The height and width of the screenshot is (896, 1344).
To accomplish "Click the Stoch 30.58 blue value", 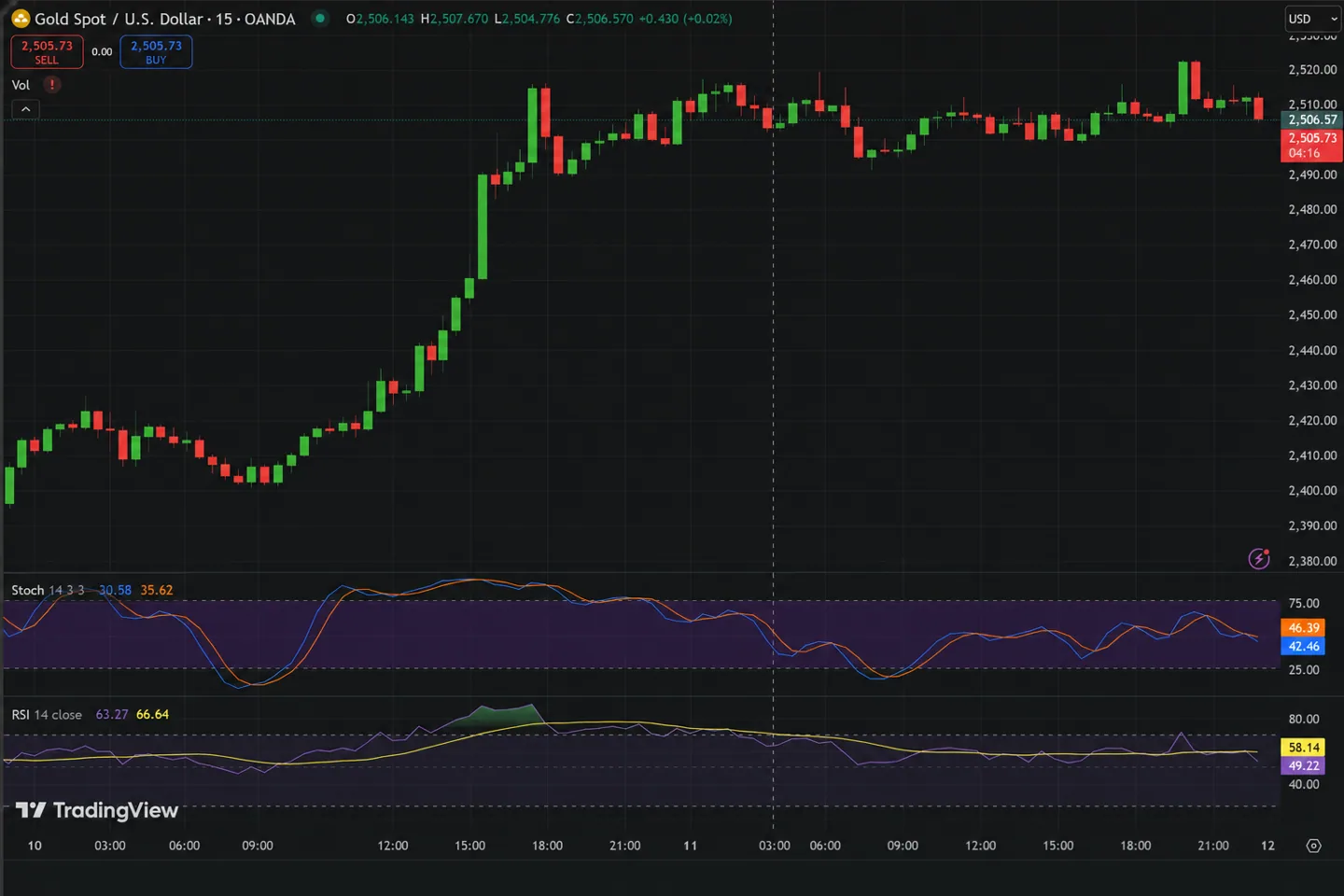I will point(115,590).
